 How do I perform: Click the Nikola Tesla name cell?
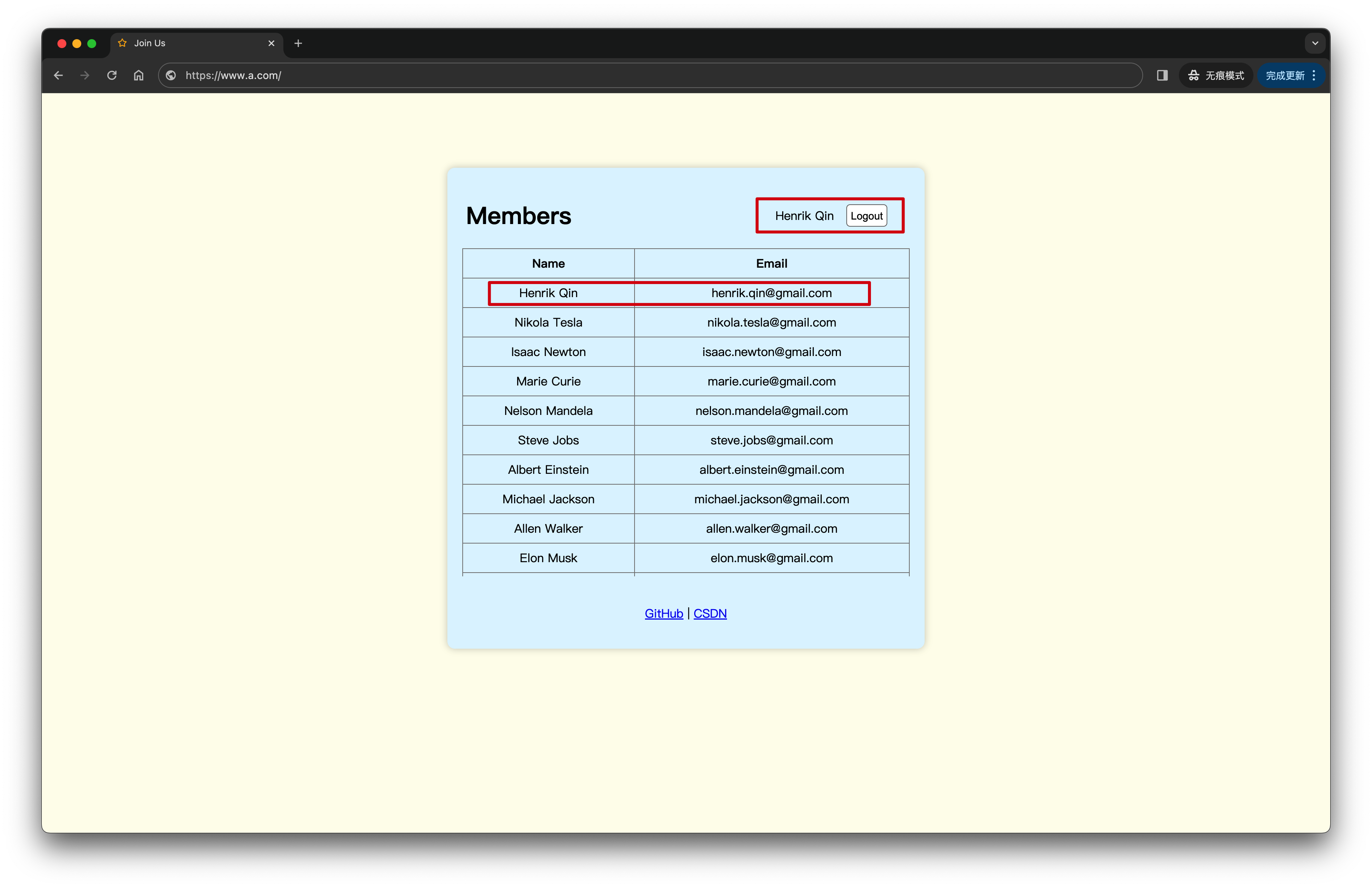point(548,322)
